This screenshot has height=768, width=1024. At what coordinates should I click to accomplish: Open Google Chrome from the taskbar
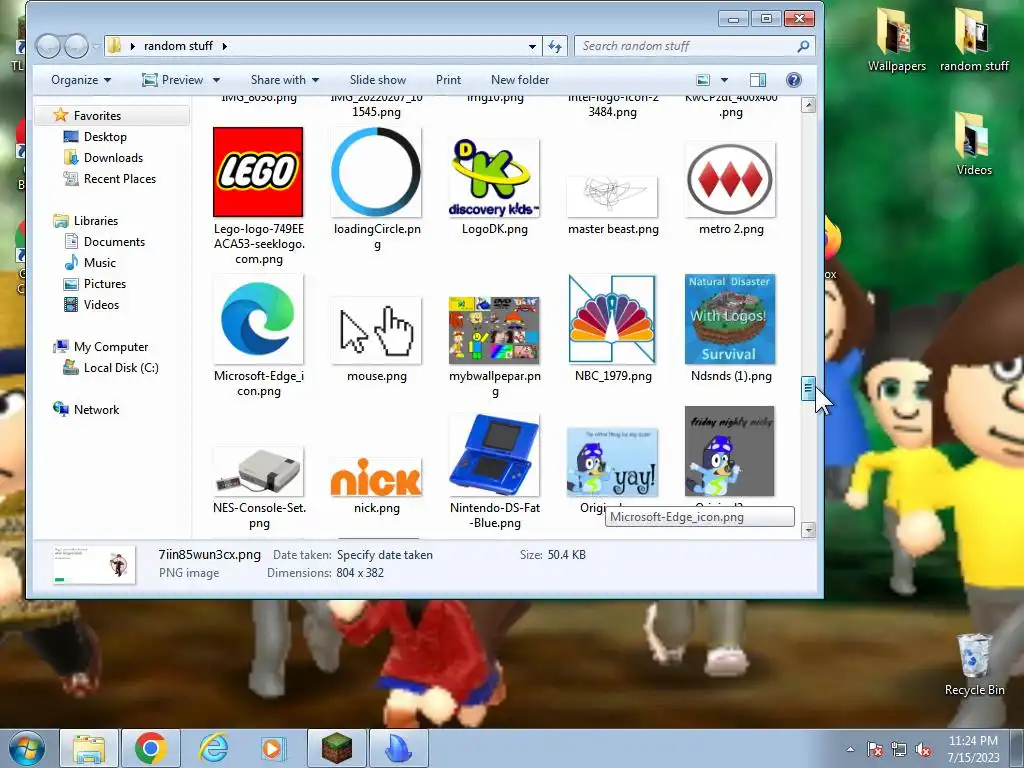(150, 748)
